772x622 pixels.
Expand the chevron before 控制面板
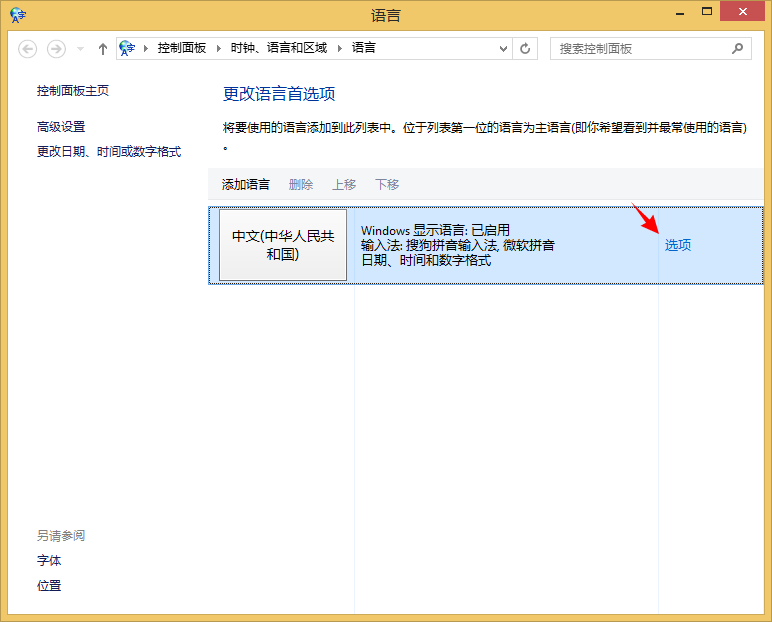146,48
